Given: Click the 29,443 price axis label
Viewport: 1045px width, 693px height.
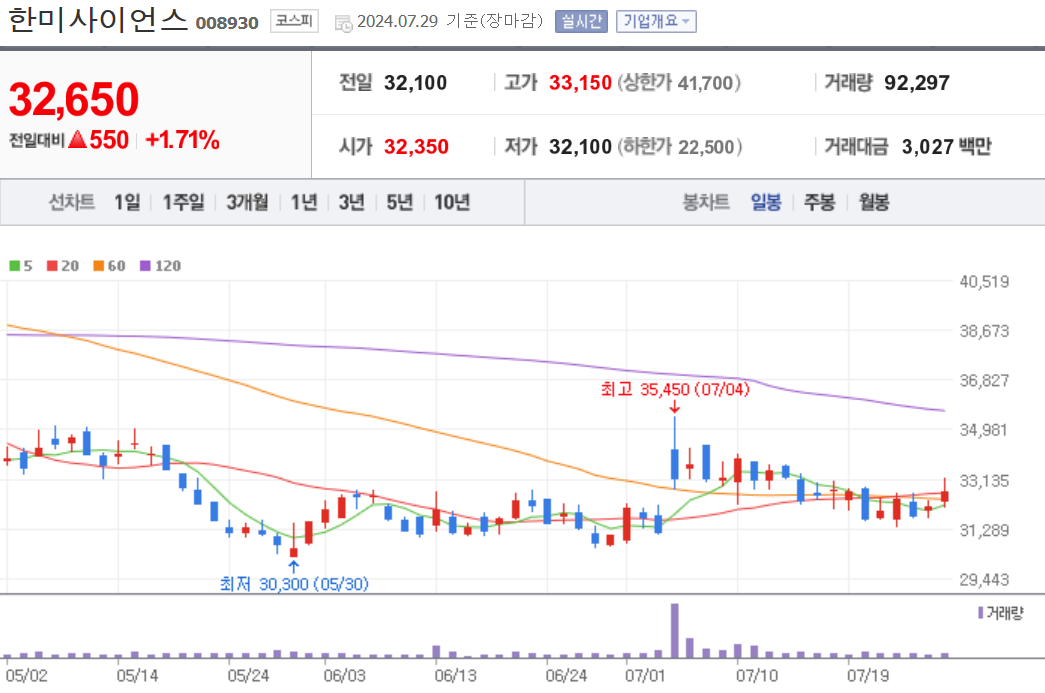Looking at the screenshot, I should pos(984,580).
